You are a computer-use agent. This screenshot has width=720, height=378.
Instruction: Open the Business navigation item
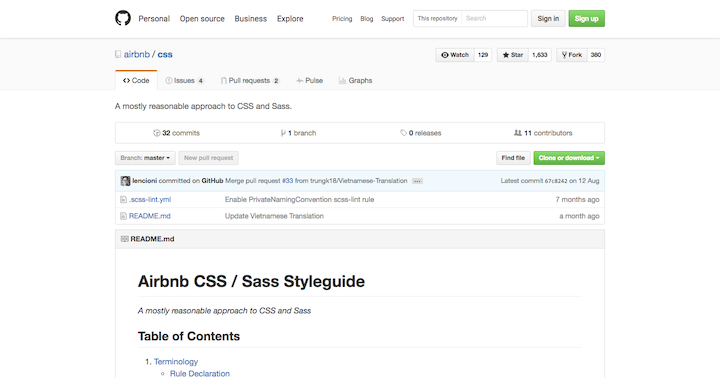(250, 19)
